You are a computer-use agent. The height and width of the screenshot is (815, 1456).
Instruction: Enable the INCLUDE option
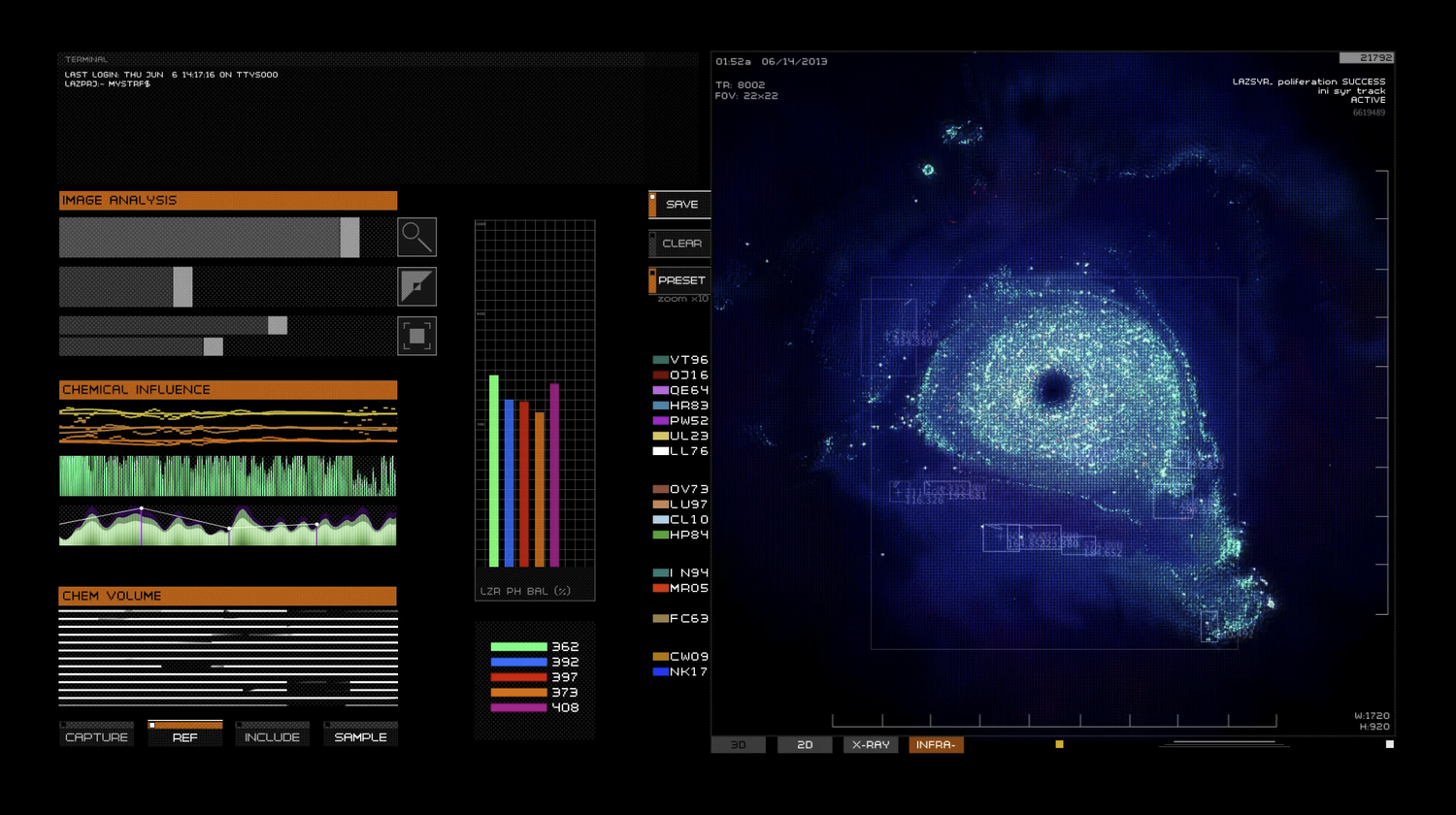point(272,736)
